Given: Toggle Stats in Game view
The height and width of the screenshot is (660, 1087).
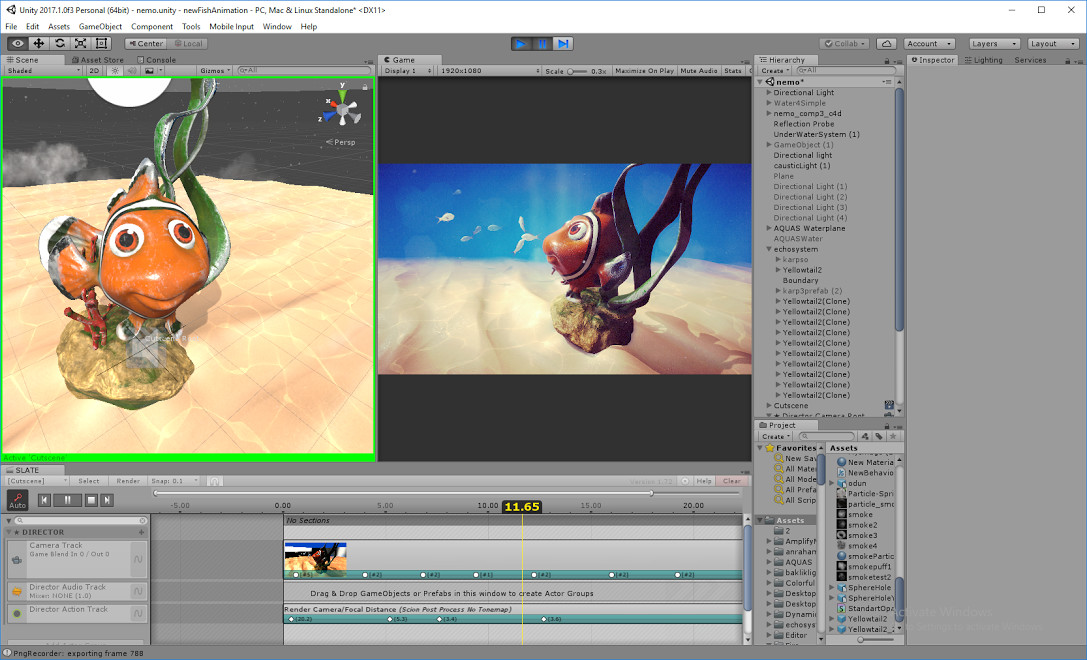Looking at the screenshot, I should (733, 71).
